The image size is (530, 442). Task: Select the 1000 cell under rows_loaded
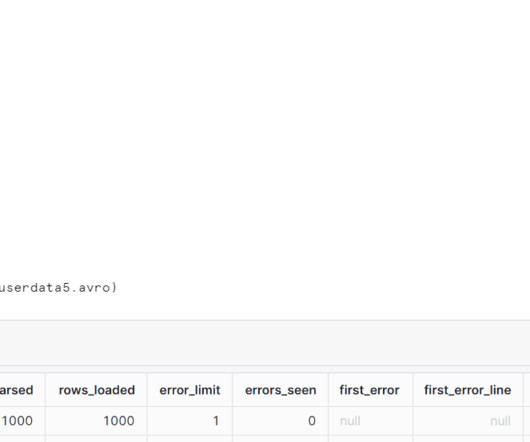(x=97, y=421)
